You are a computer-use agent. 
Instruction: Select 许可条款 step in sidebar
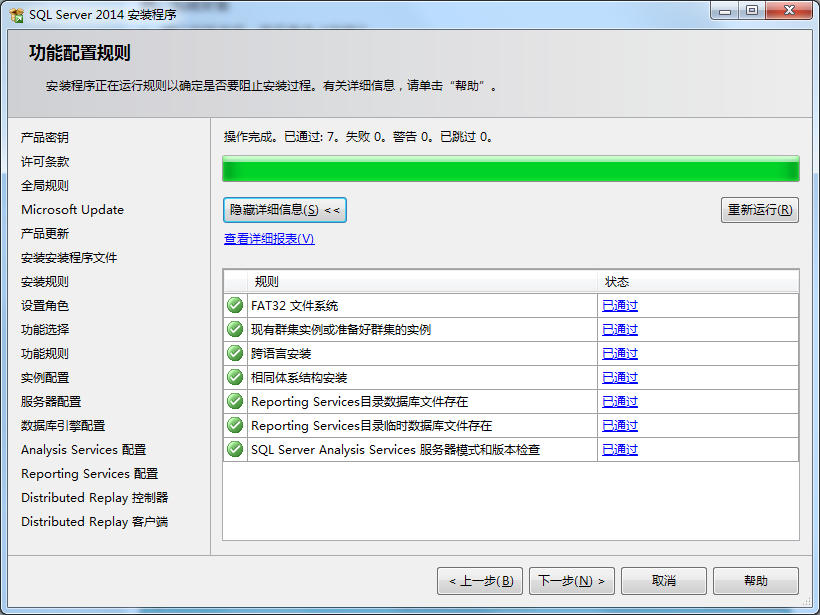pos(44,162)
